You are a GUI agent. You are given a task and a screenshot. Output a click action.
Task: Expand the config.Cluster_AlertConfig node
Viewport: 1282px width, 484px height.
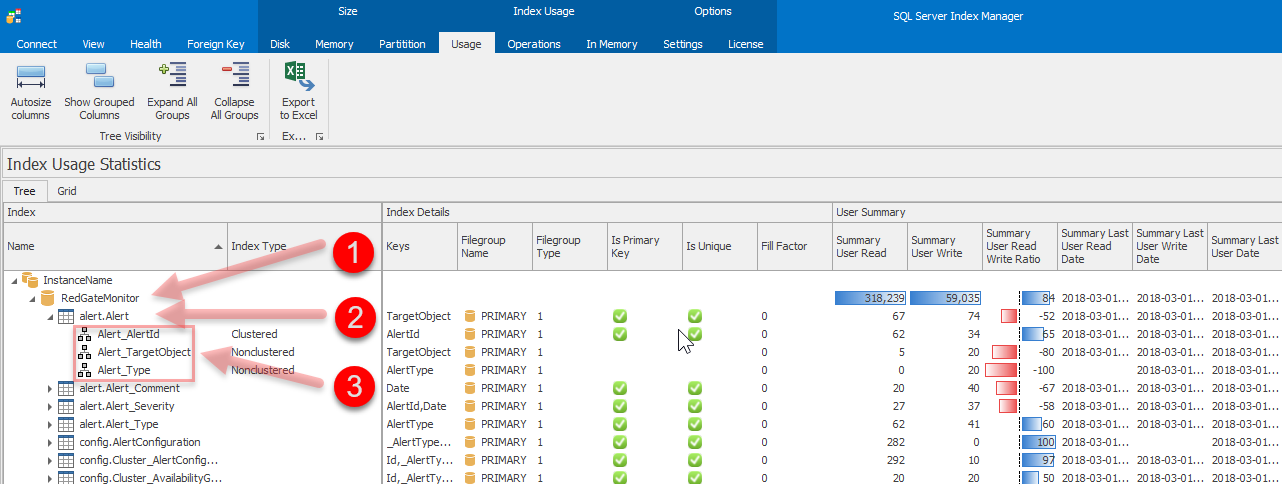coord(50,460)
